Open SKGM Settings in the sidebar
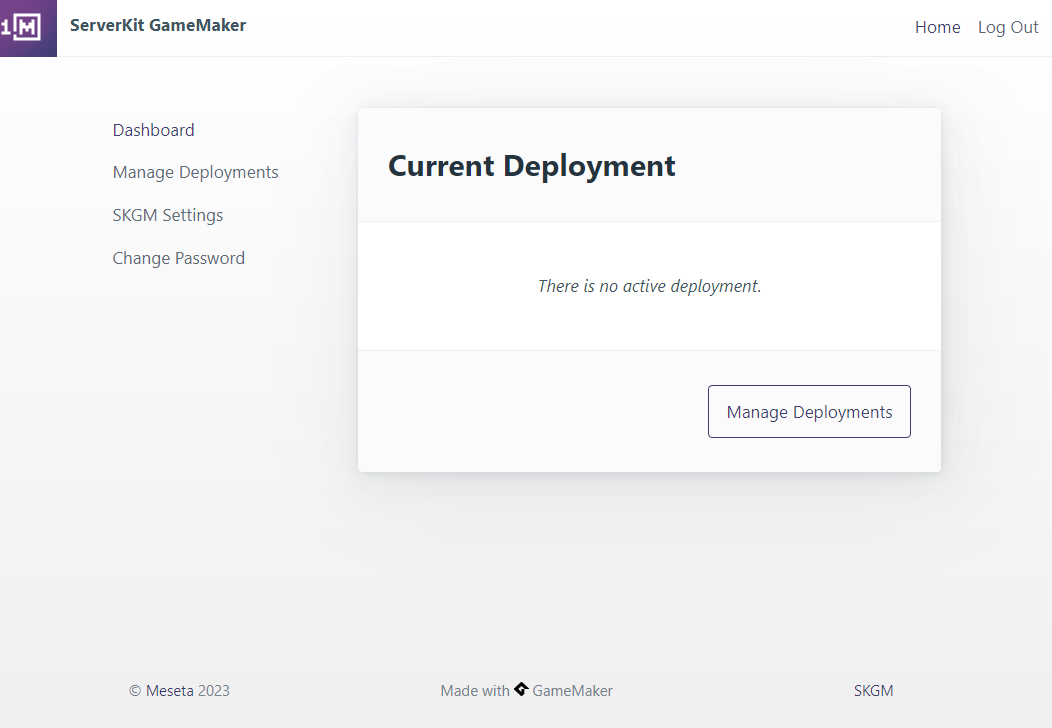1052x728 pixels. point(168,215)
